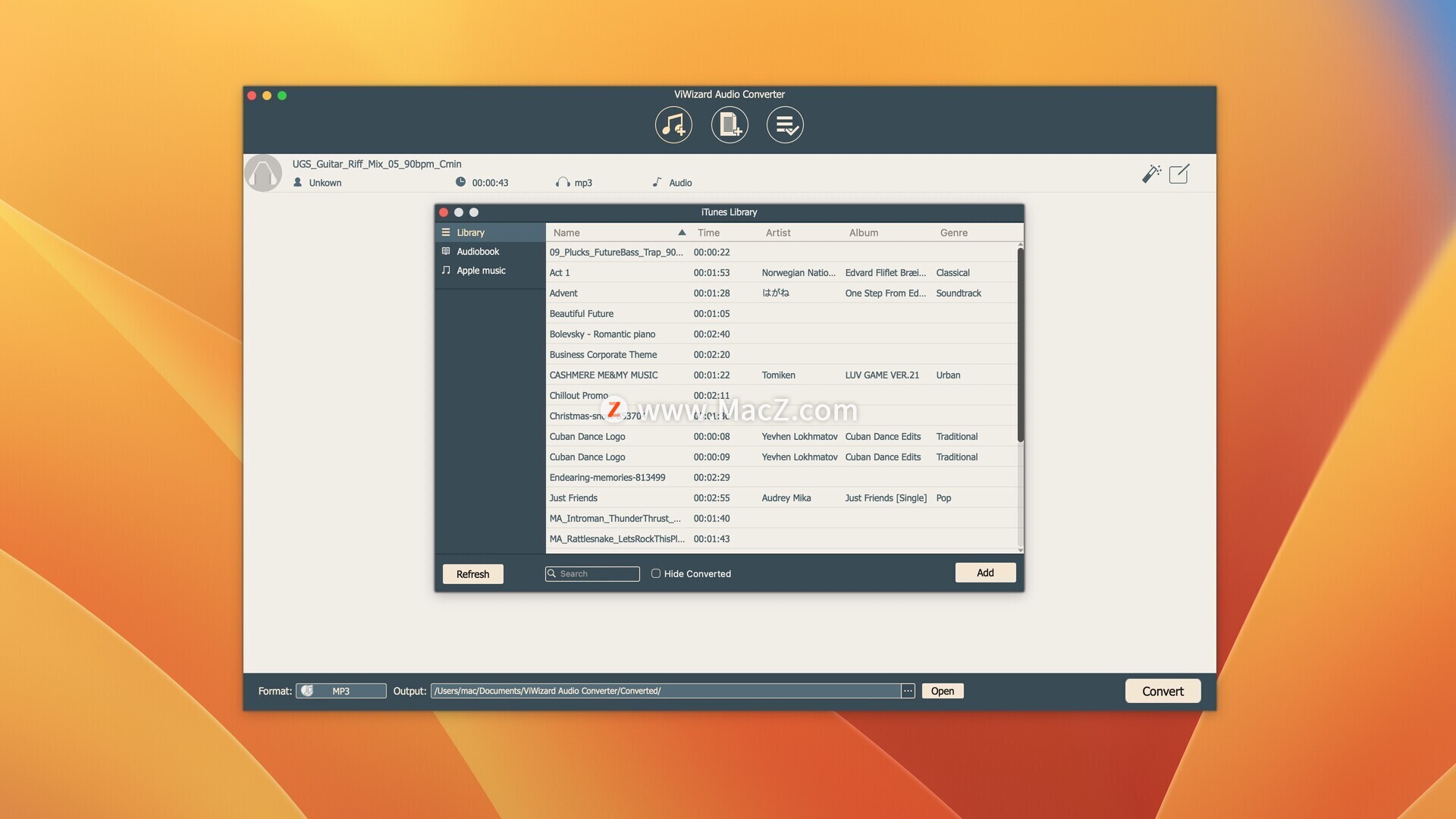Select the Chillout Promo track
The image size is (1456, 819).
point(781,395)
